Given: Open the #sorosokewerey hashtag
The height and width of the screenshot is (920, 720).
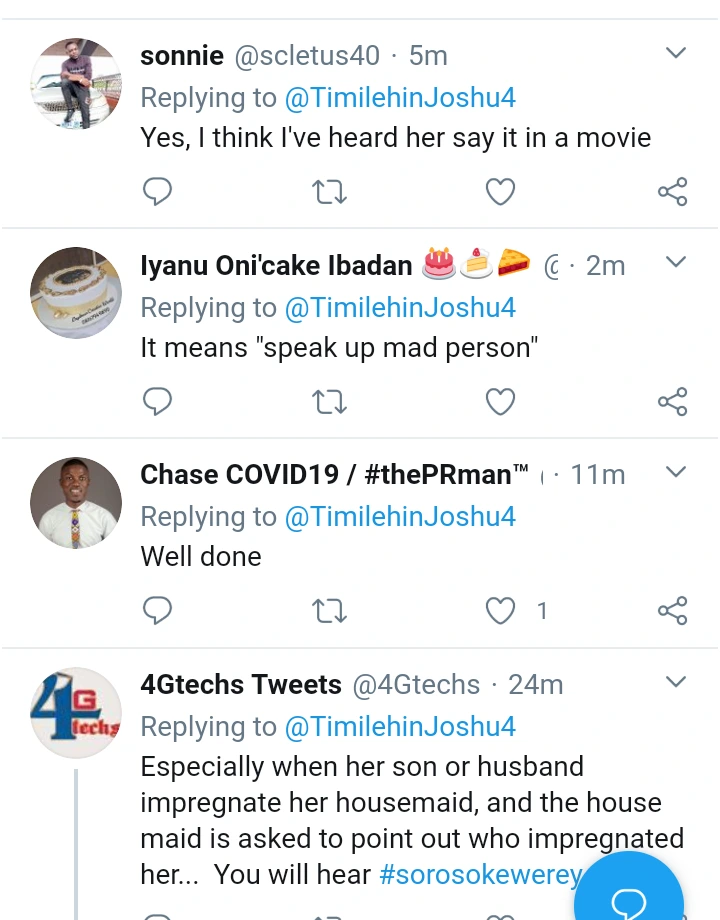Looking at the screenshot, I should tap(480, 874).
